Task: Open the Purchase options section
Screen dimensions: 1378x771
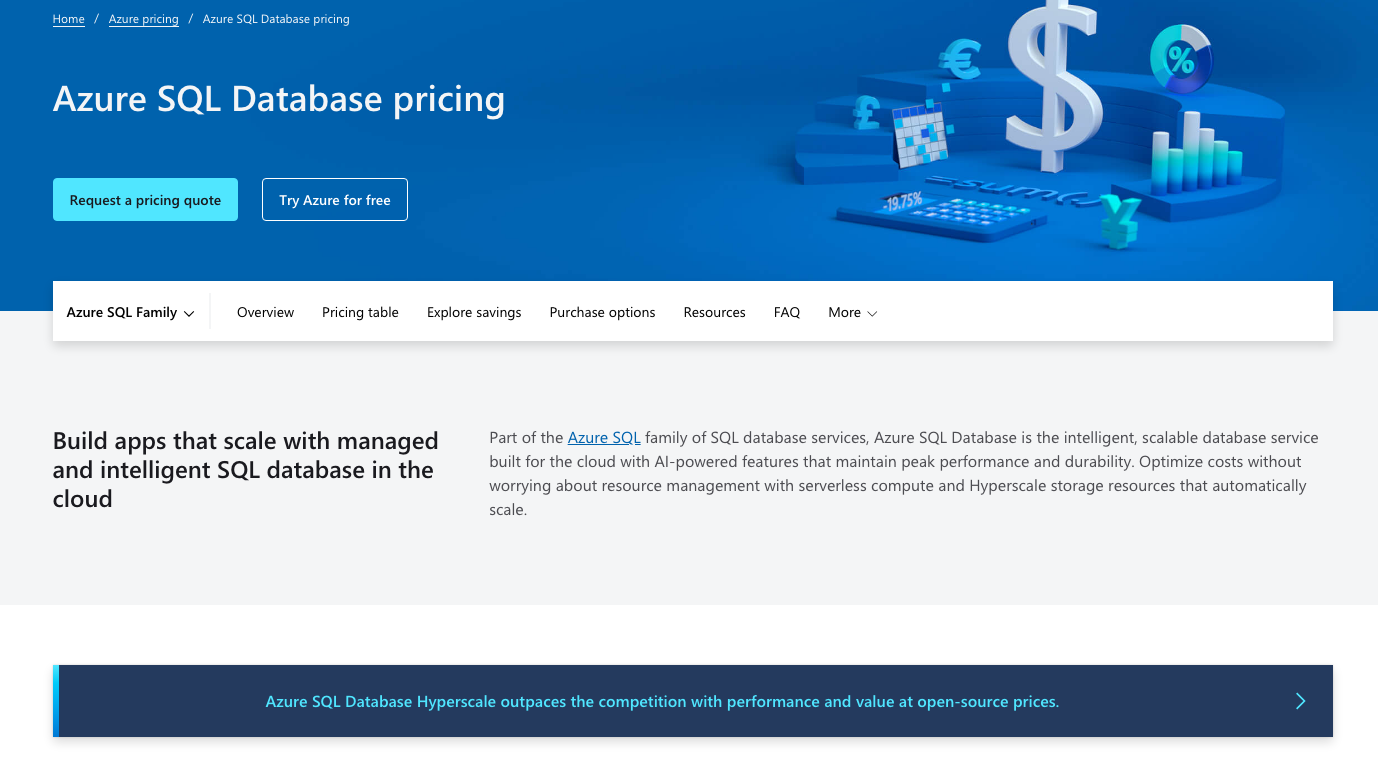Action: pos(602,312)
